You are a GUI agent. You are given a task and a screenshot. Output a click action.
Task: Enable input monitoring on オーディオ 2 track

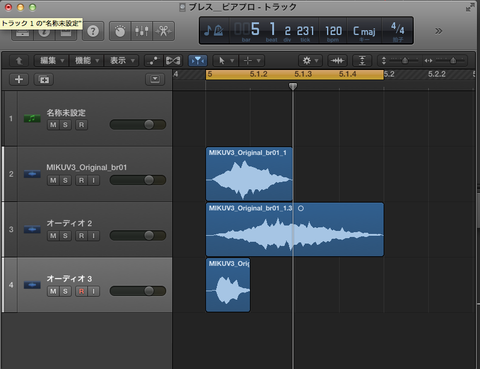(94, 236)
